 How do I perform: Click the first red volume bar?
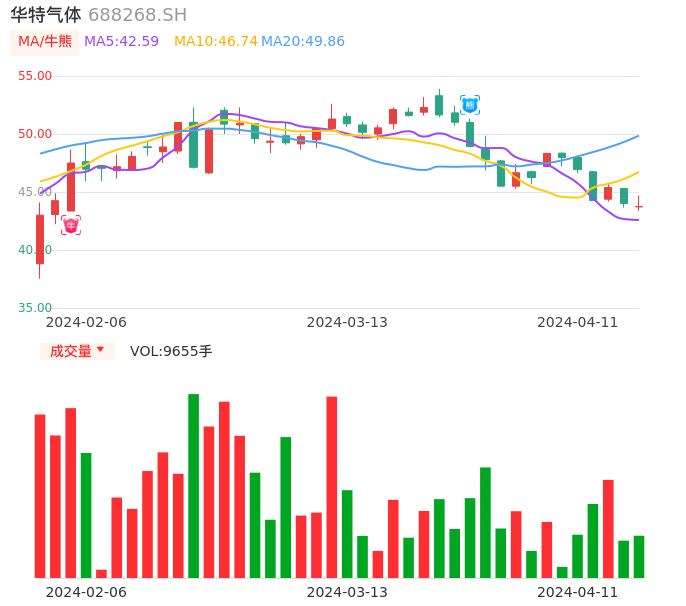click(x=40, y=496)
